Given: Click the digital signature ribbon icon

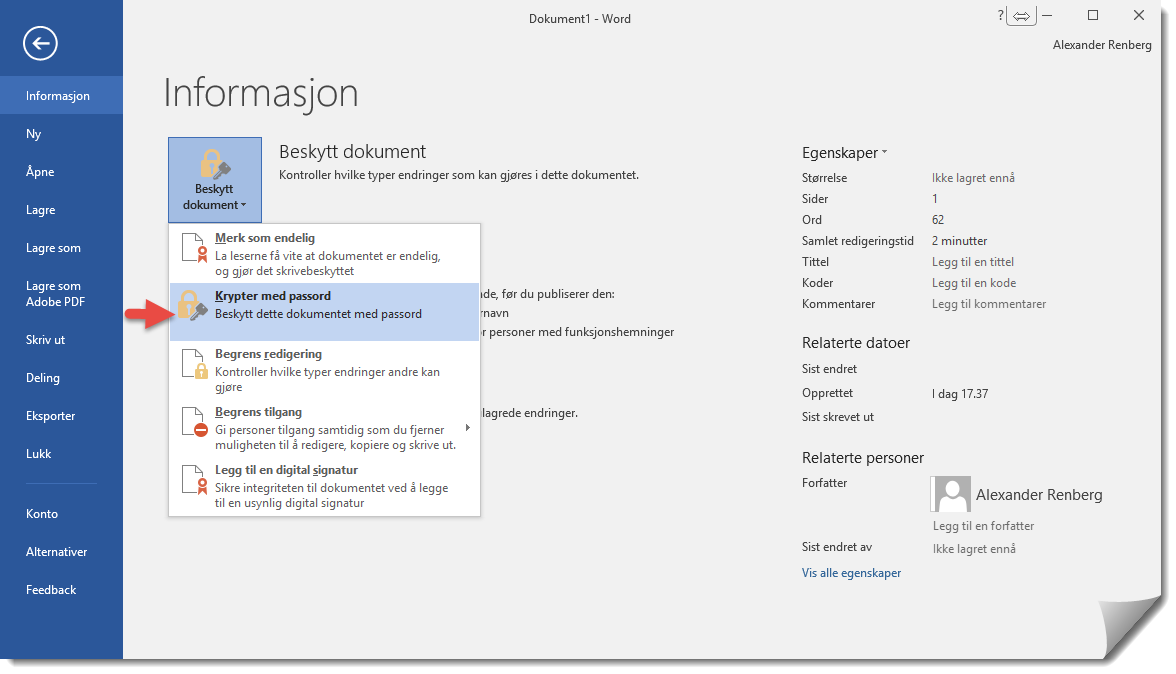Looking at the screenshot, I should click(x=193, y=480).
